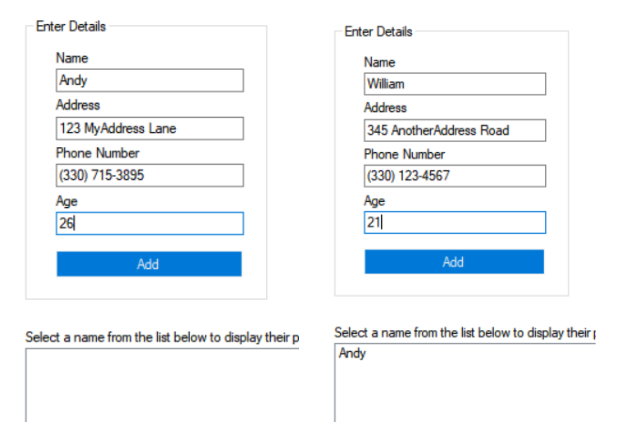Viewport: 620px width, 423px height.
Task: Click the Enter Details header of Andy's form
Action: coord(71,26)
